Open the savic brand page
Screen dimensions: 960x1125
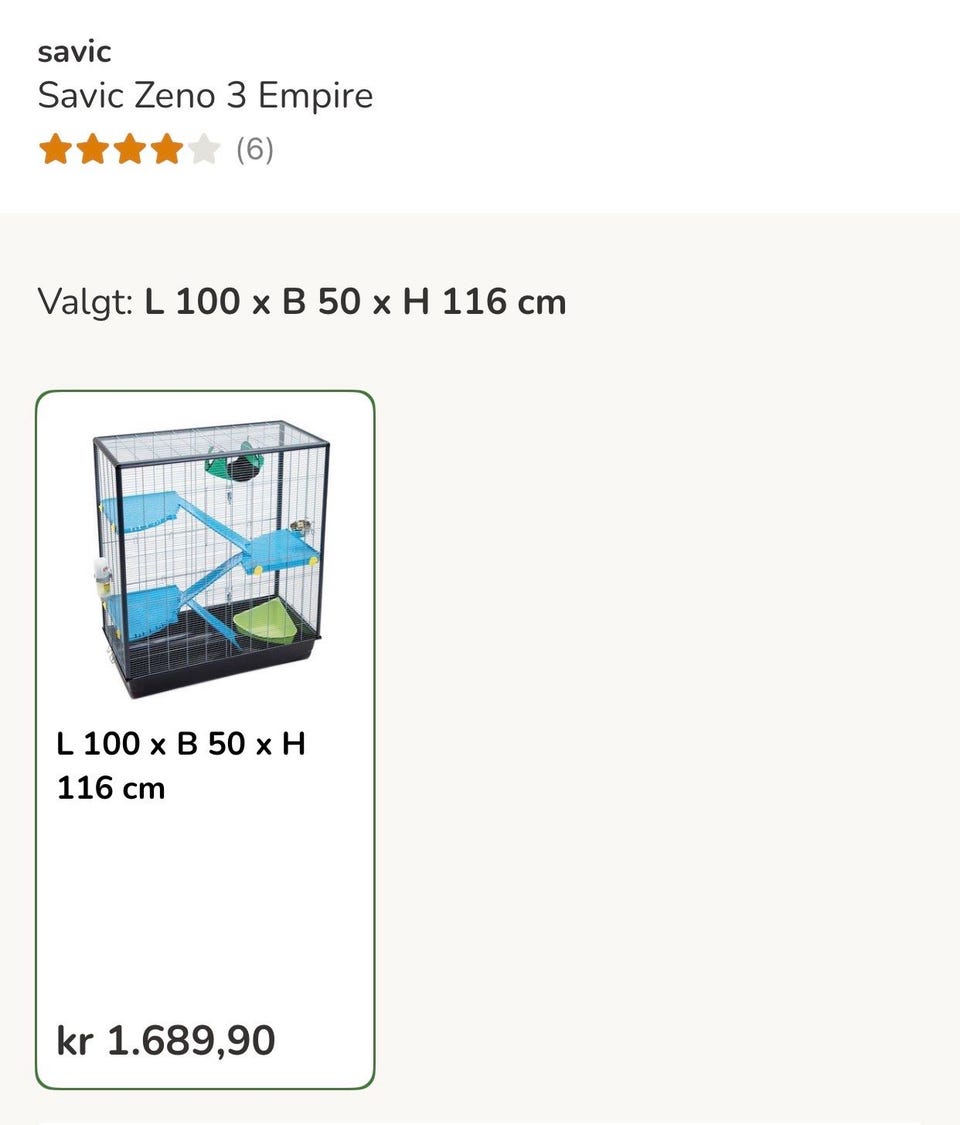click(74, 51)
